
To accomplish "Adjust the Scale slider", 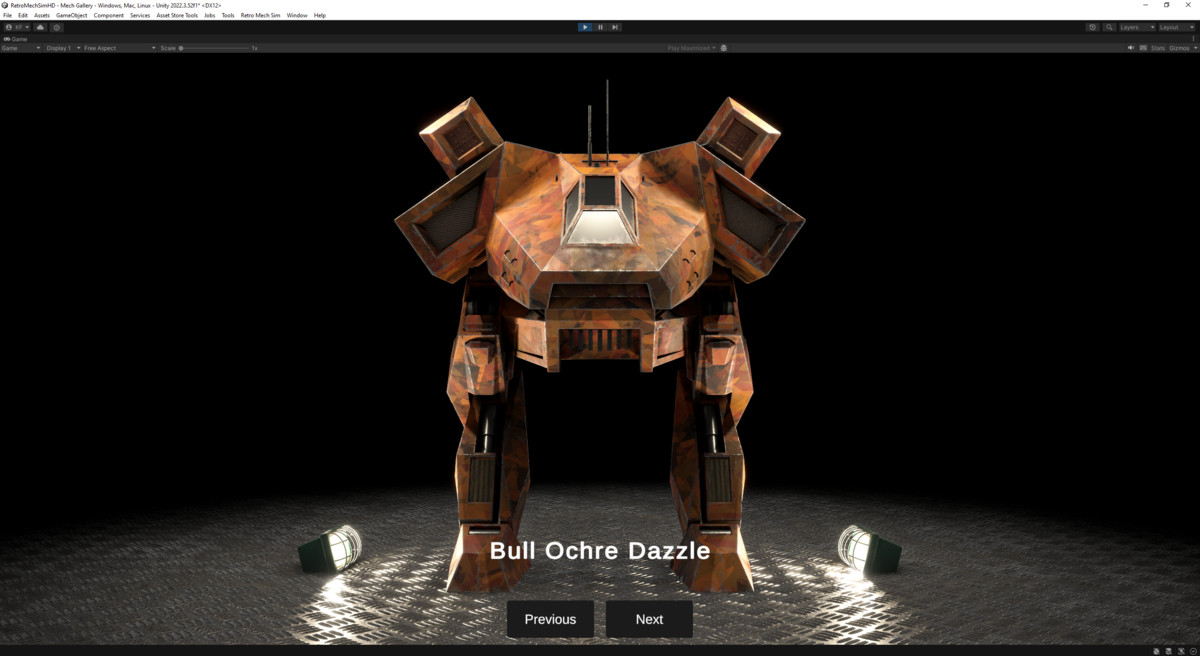I will click(215, 48).
